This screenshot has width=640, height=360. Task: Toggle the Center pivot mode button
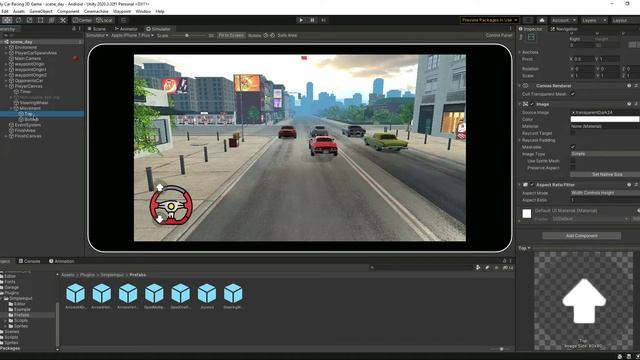pyautogui.click(x=82, y=20)
